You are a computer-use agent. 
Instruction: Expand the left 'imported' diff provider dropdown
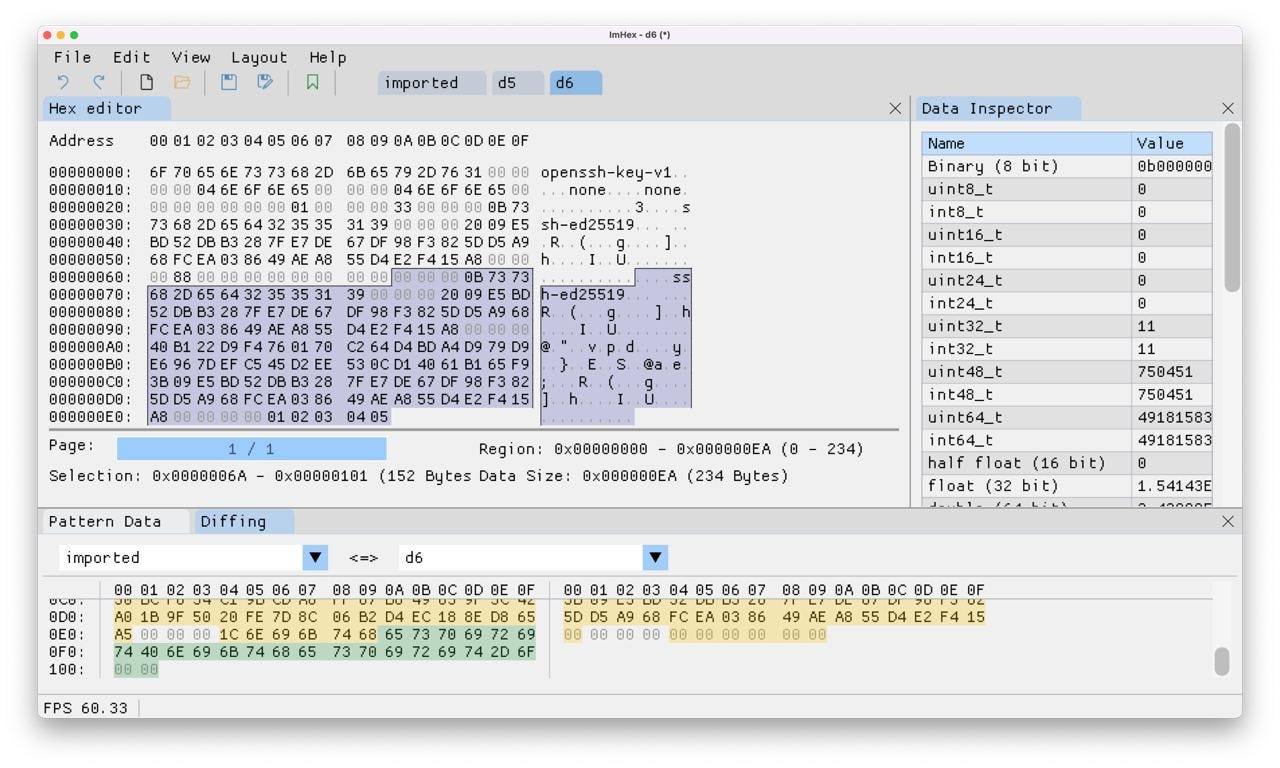coord(316,558)
